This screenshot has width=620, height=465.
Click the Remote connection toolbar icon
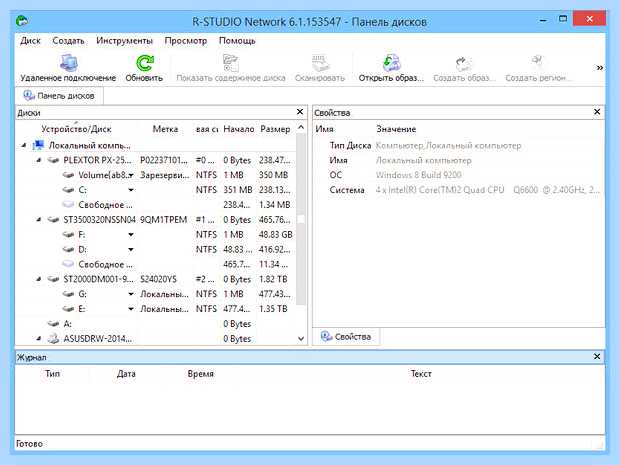68,62
